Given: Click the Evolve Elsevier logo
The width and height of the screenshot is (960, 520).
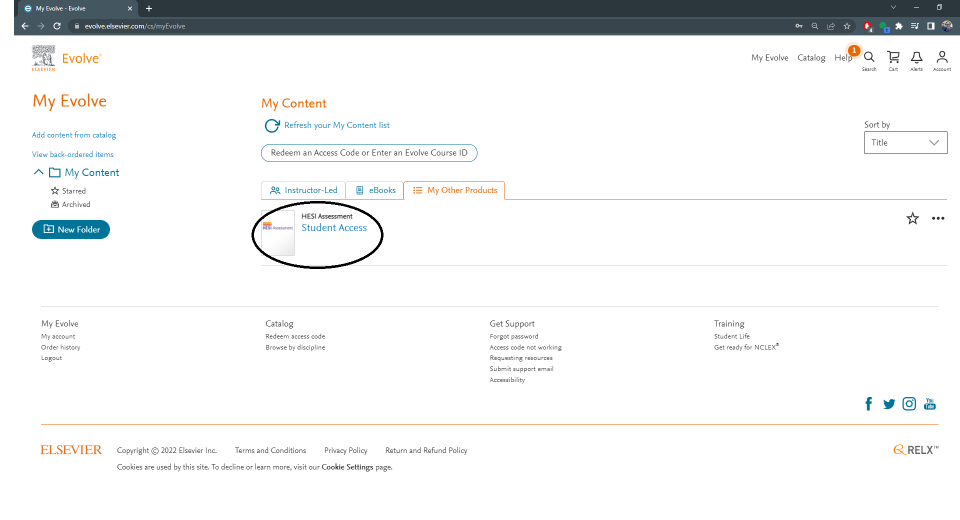Looking at the screenshot, I should [66, 58].
